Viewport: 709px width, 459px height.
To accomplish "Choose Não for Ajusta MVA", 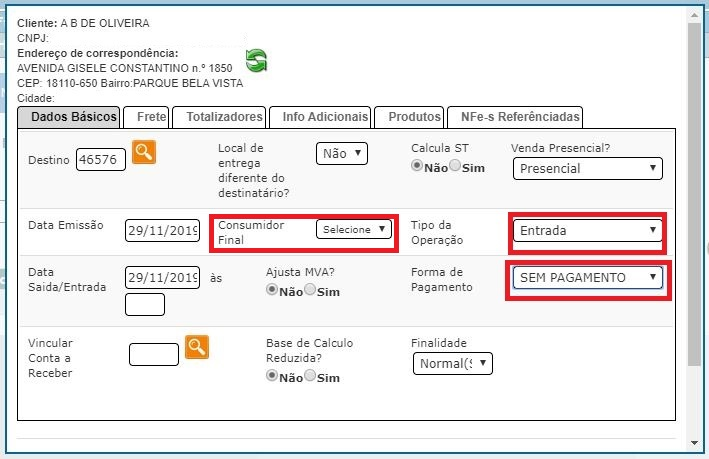I will [271, 290].
